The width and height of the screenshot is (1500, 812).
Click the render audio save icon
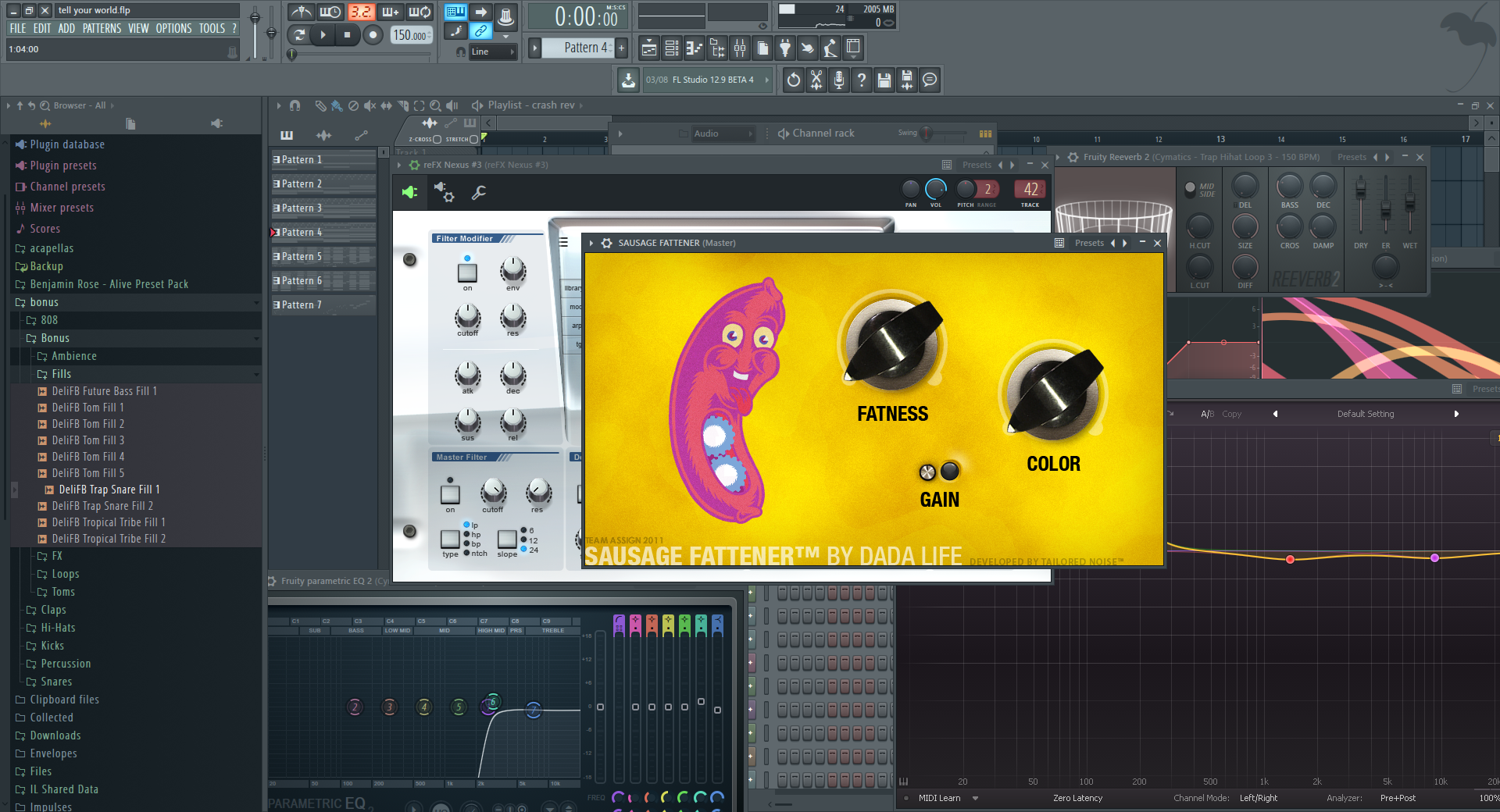click(907, 80)
